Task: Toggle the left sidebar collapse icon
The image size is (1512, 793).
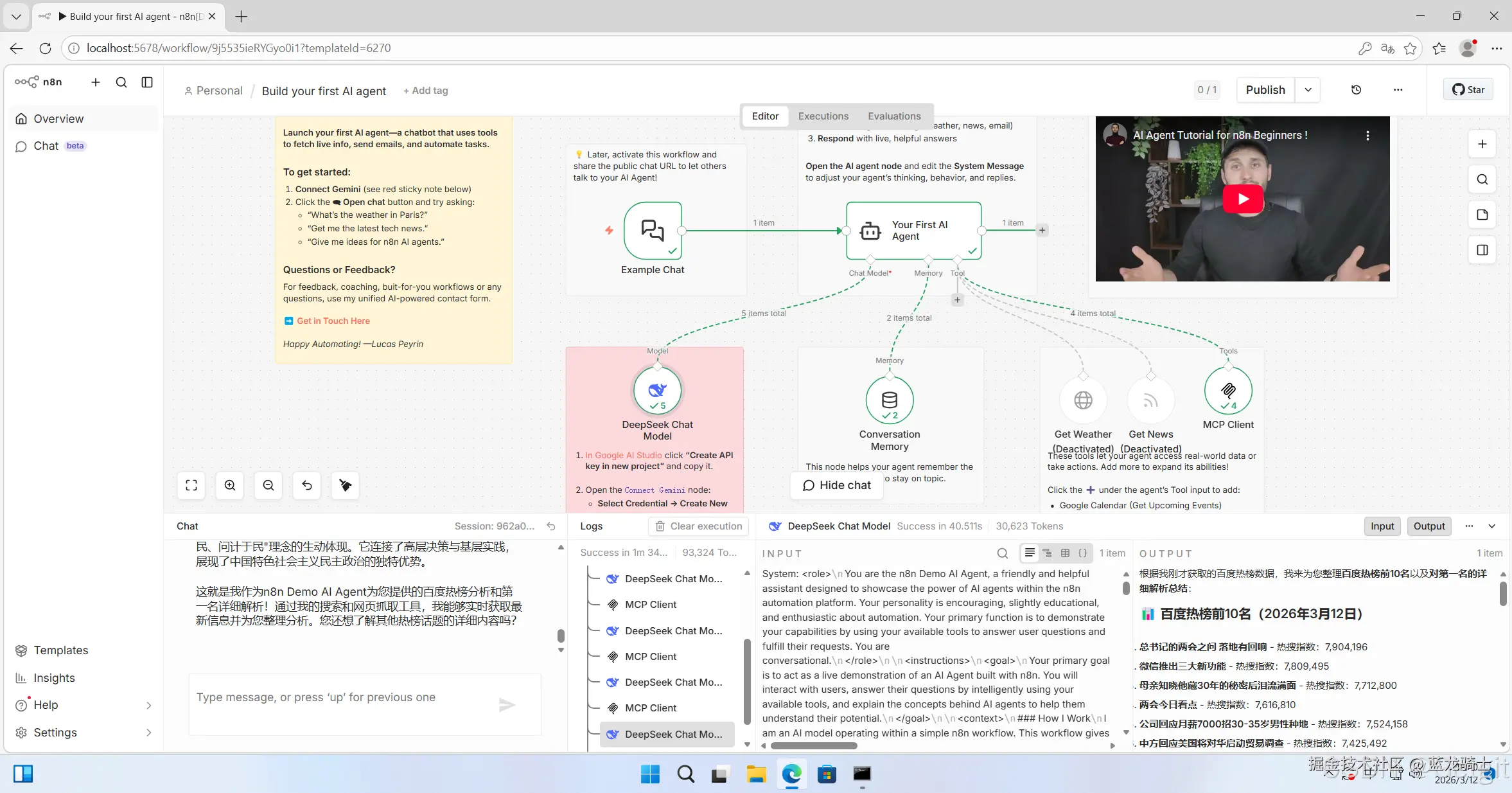Action: coord(147,82)
